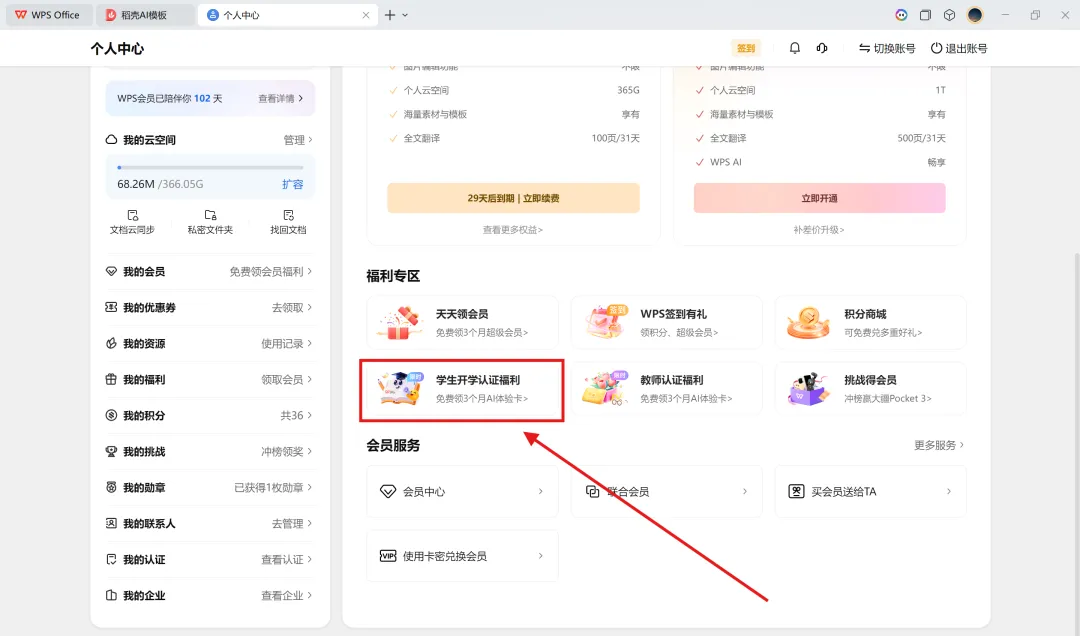Open the tab list dropdown arrow

405,14
